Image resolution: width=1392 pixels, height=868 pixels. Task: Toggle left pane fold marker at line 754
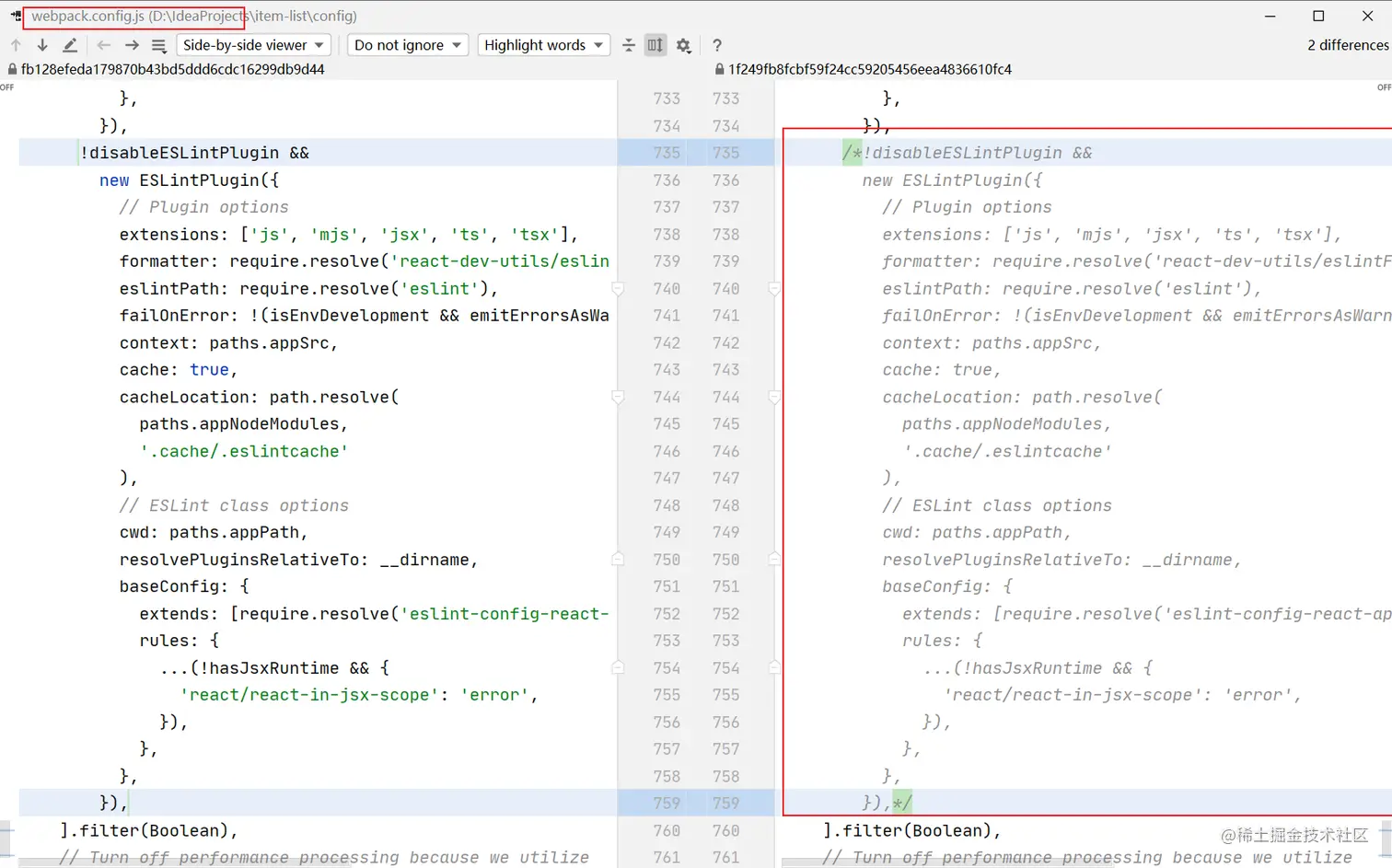tap(618, 667)
